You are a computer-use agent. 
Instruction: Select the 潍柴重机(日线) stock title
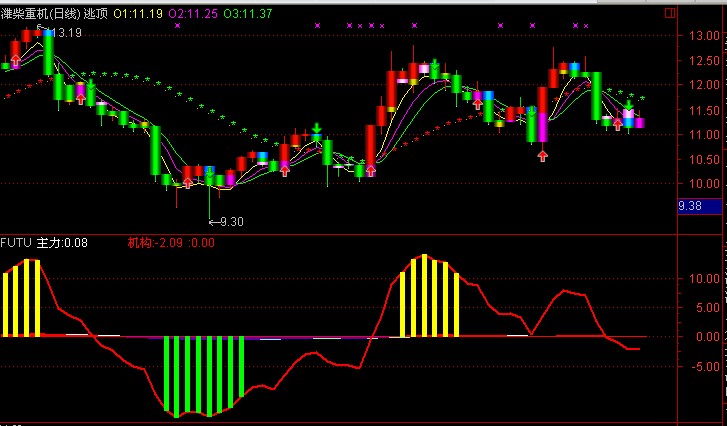coord(40,12)
